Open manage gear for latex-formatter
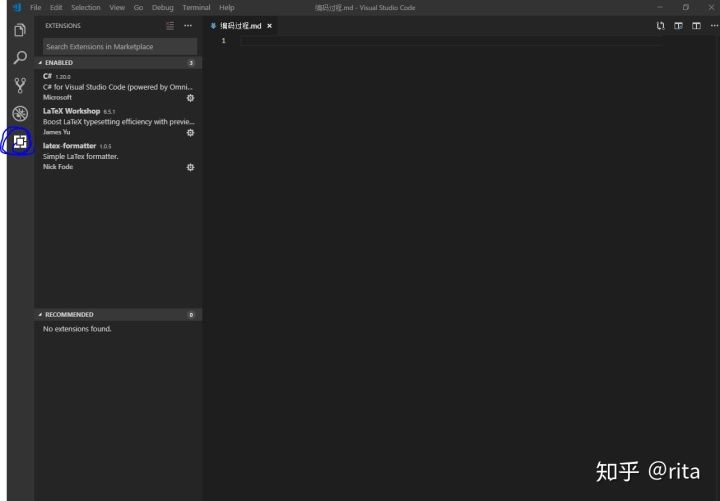The image size is (720, 501). pyautogui.click(x=190, y=167)
